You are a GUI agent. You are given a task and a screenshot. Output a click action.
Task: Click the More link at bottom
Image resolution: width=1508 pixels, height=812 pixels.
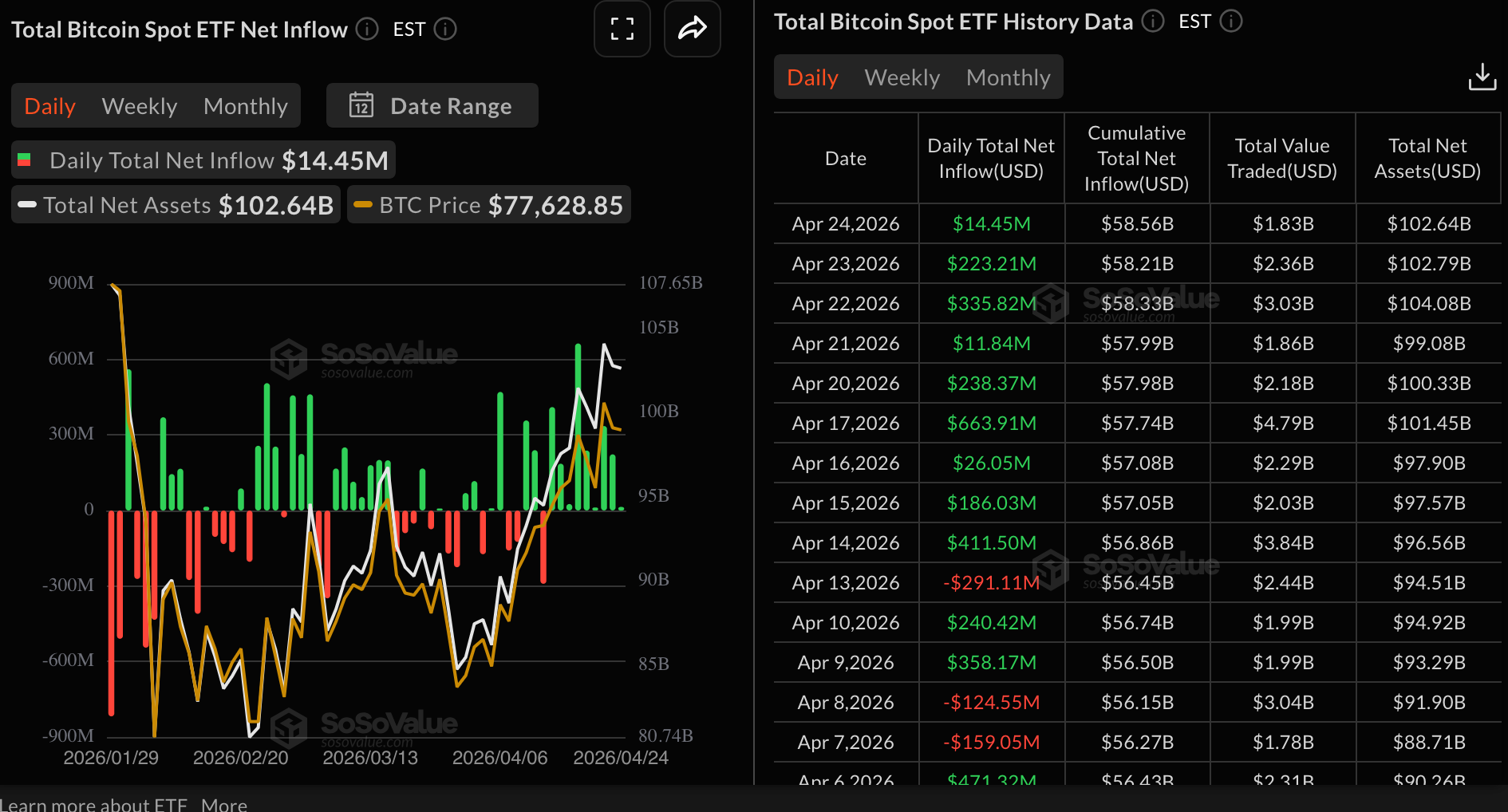click(224, 804)
